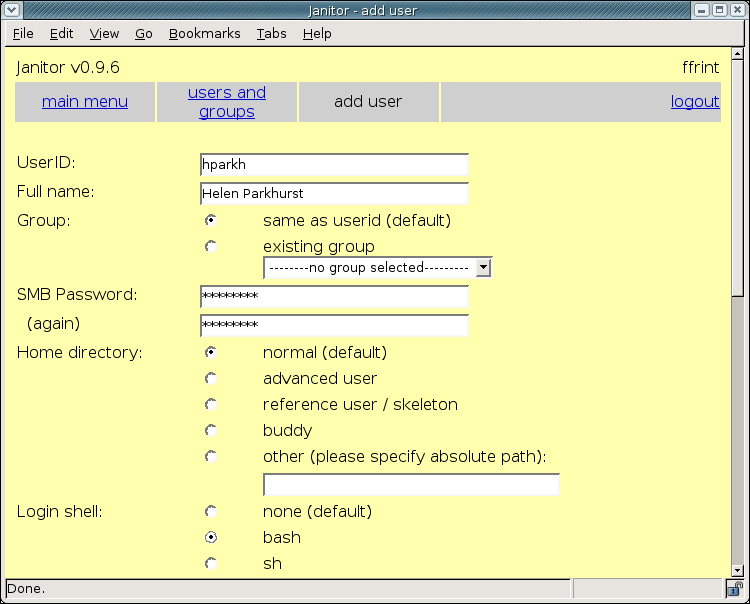The height and width of the screenshot is (604, 750).
Task: Select the existing group radio button
Action: point(210,246)
